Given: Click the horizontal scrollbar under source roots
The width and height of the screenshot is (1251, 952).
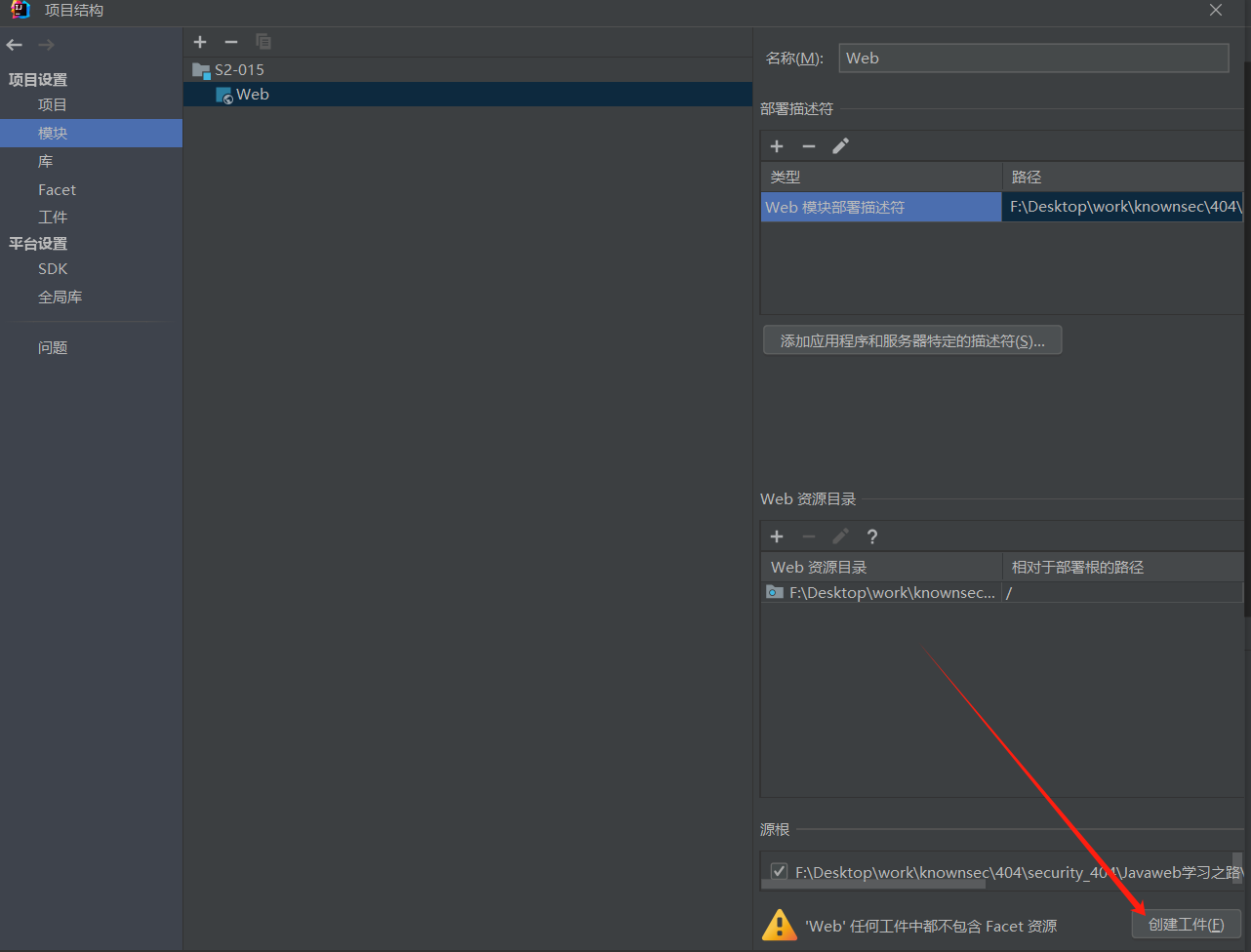Looking at the screenshot, I should (873, 885).
